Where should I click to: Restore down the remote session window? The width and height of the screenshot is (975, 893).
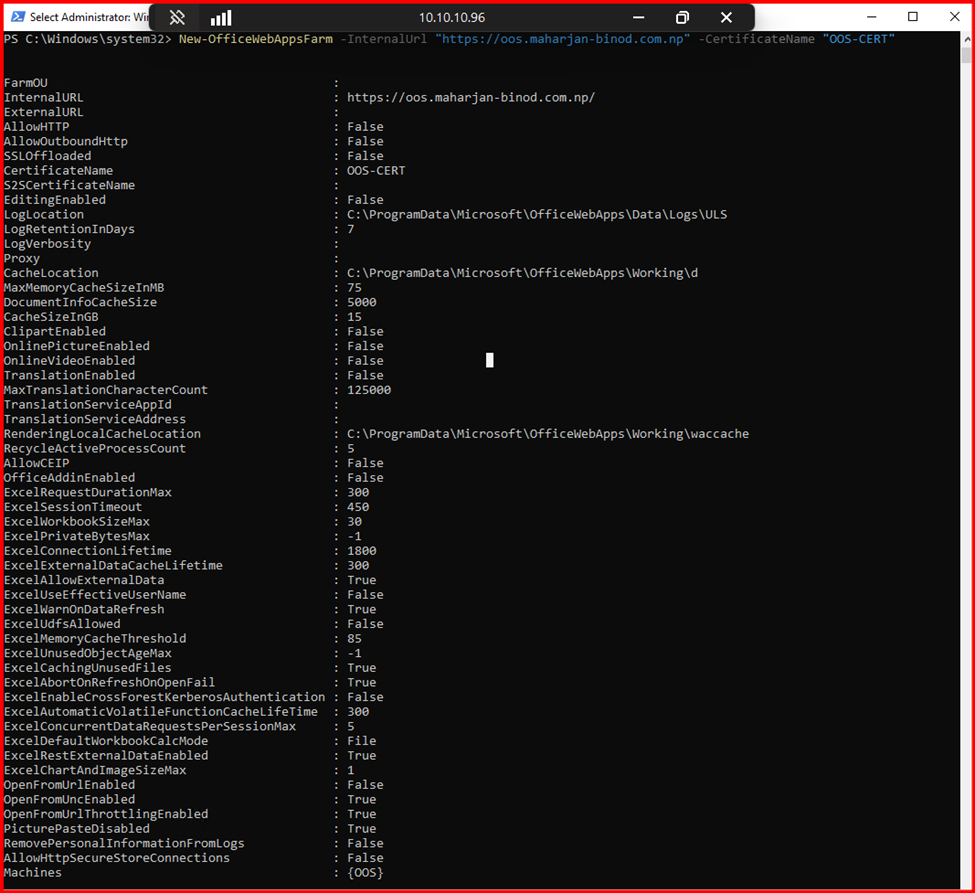tap(682, 18)
